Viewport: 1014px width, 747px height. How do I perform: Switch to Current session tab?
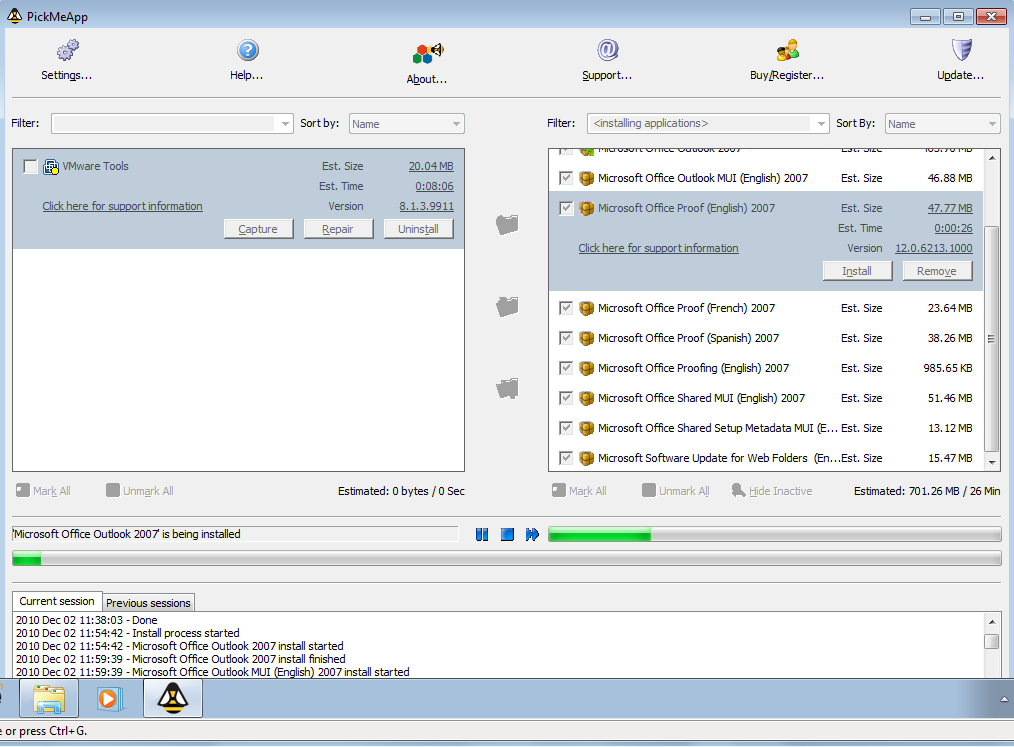(x=57, y=601)
